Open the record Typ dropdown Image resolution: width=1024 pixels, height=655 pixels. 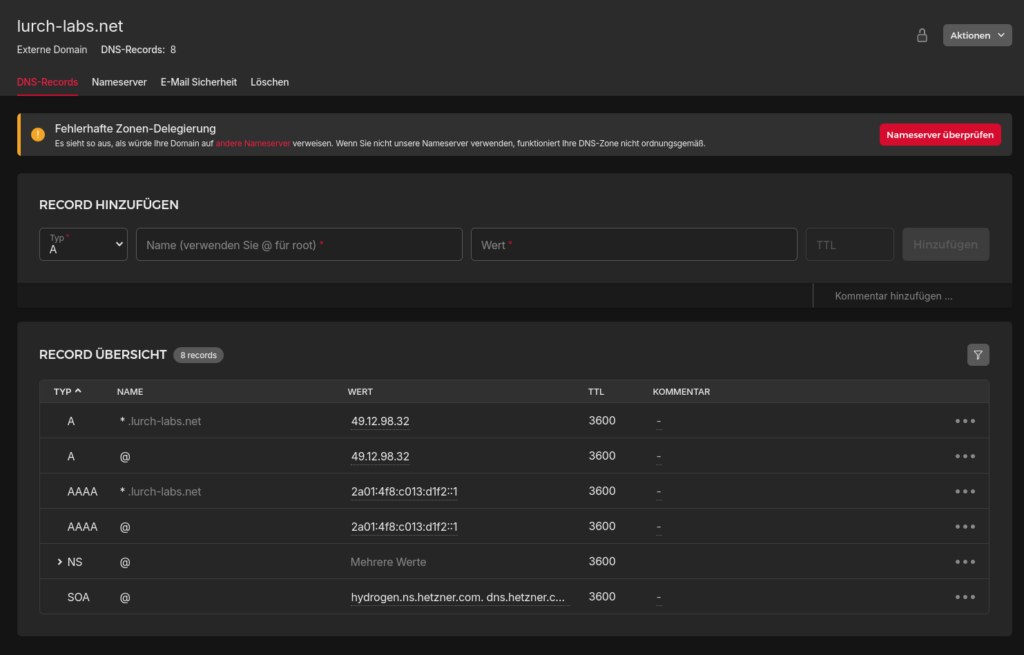(83, 245)
